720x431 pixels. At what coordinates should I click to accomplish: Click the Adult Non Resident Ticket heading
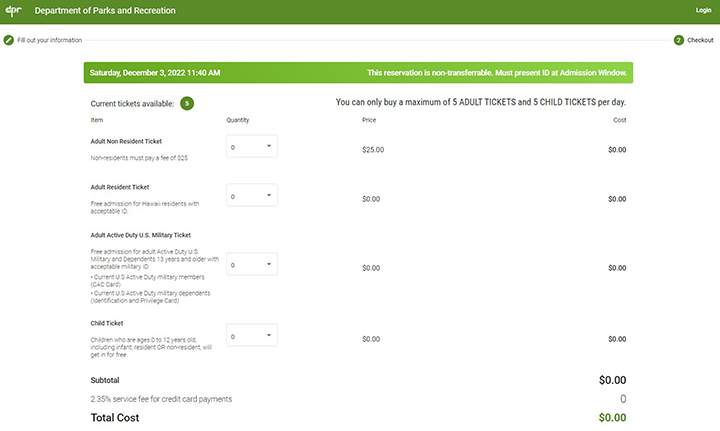tap(126, 142)
